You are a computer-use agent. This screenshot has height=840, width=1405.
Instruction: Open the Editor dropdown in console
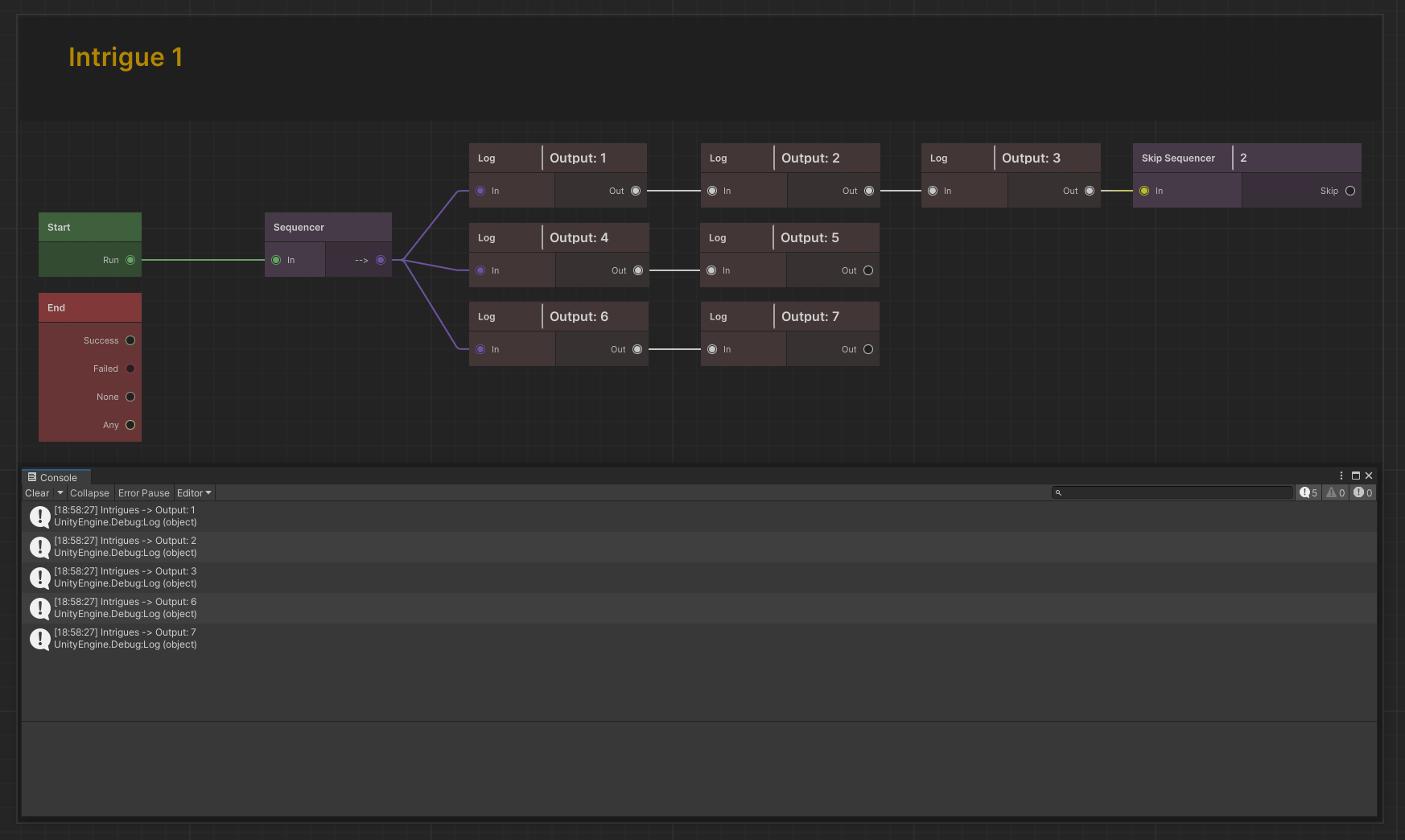pyautogui.click(x=194, y=493)
